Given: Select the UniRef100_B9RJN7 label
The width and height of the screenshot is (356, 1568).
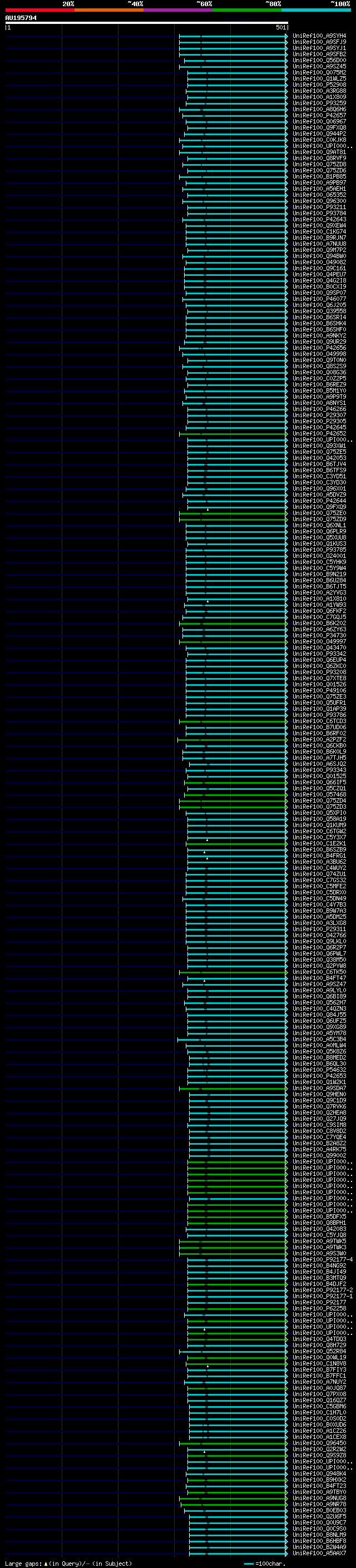Looking at the screenshot, I should click(x=319, y=238).
